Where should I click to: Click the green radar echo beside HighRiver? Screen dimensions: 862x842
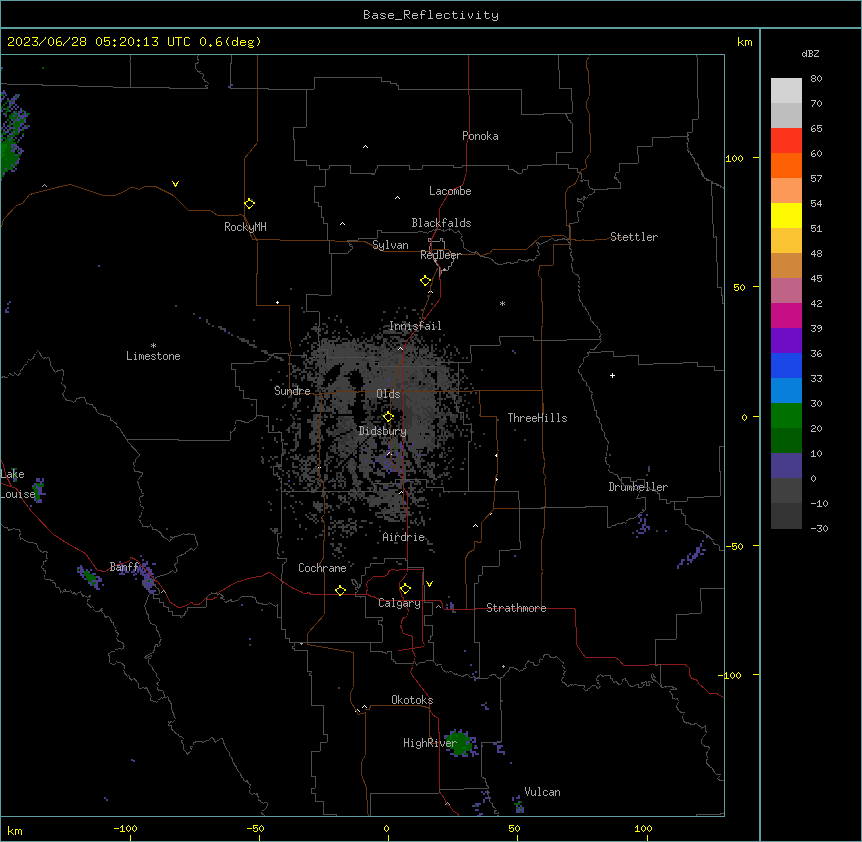(459, 744)
